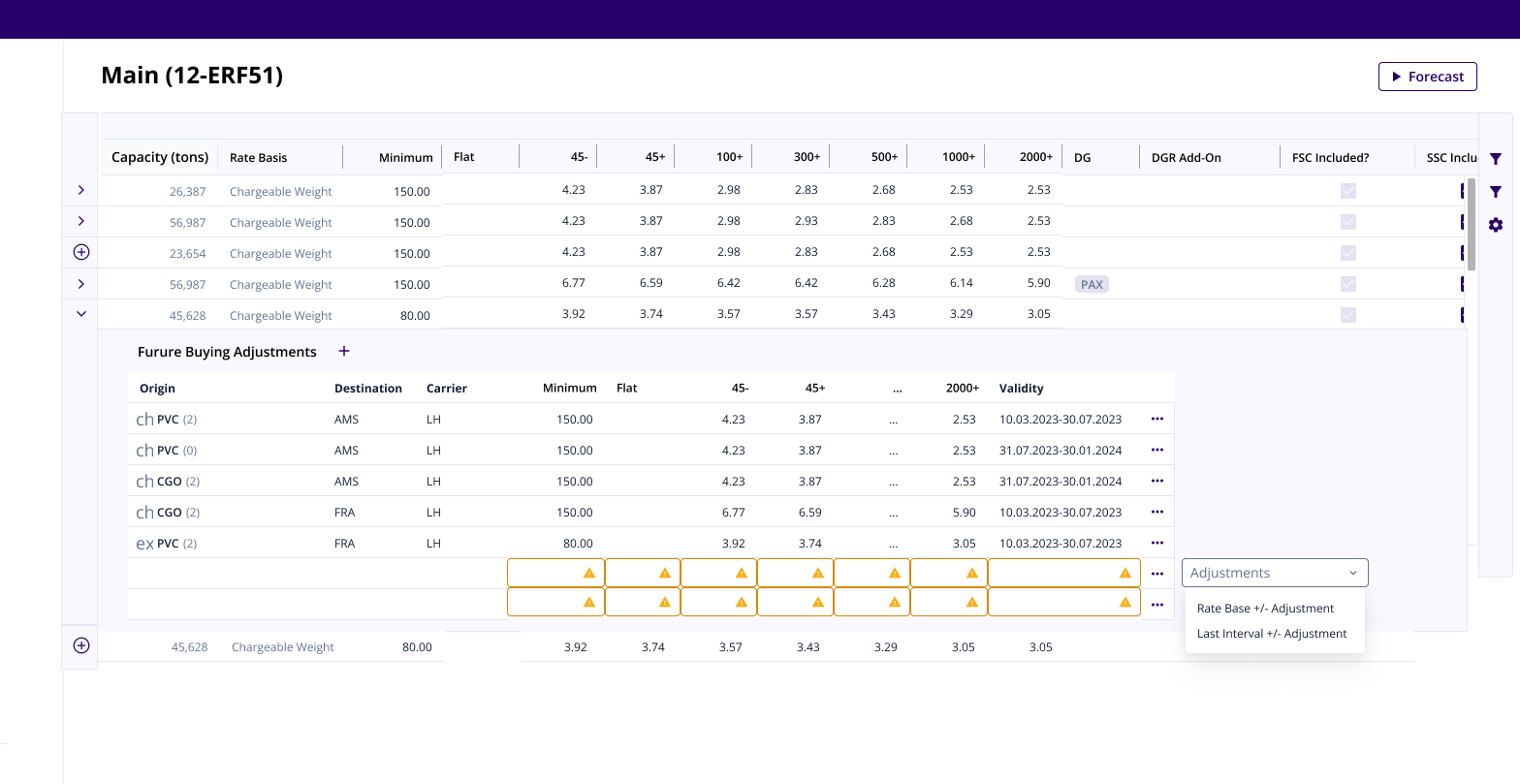Viewport: 1520px width, 784px height.
Task: Click the 45+ field in second empty adjustment row
Action: pos(795,602)
